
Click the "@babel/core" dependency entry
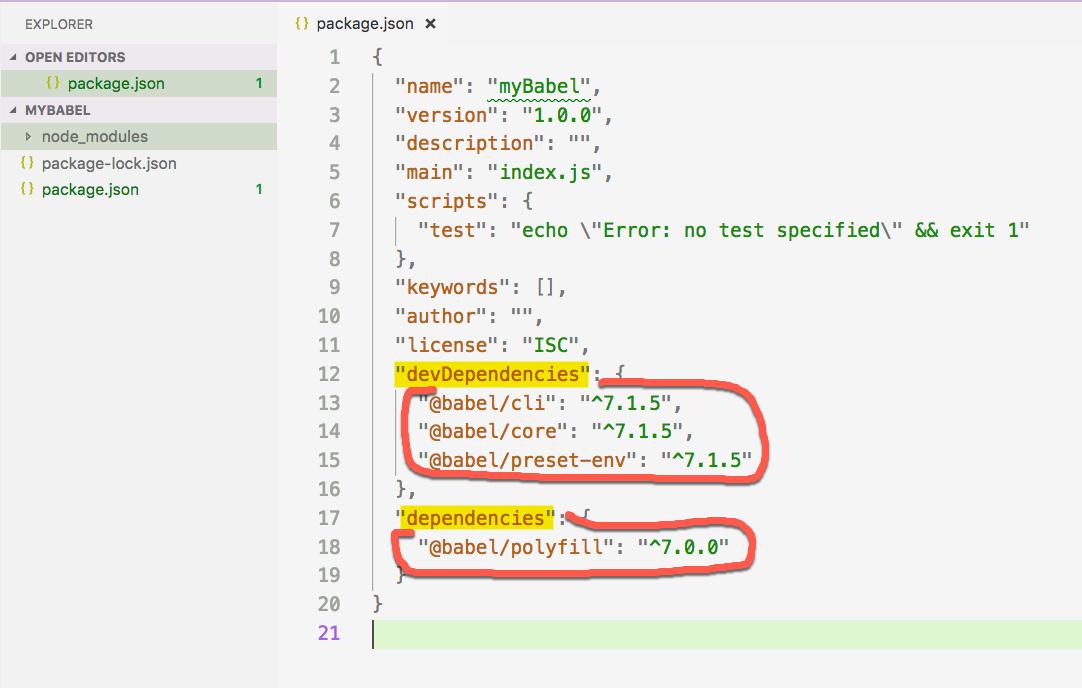coord(555,432)
